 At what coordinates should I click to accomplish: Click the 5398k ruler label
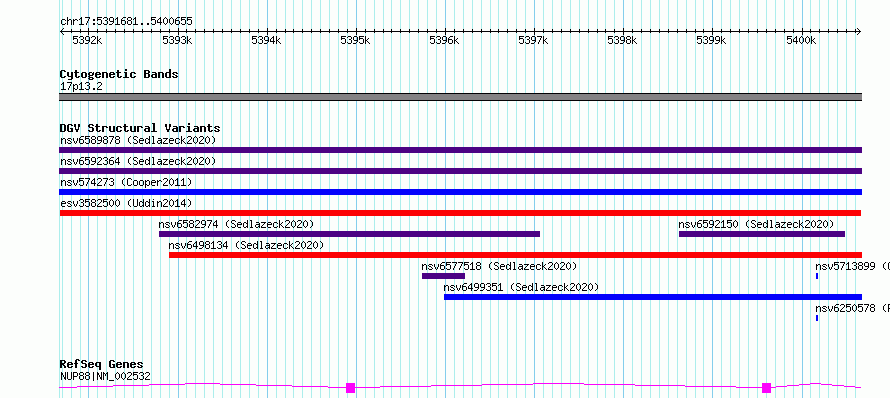tap(623, 40)
